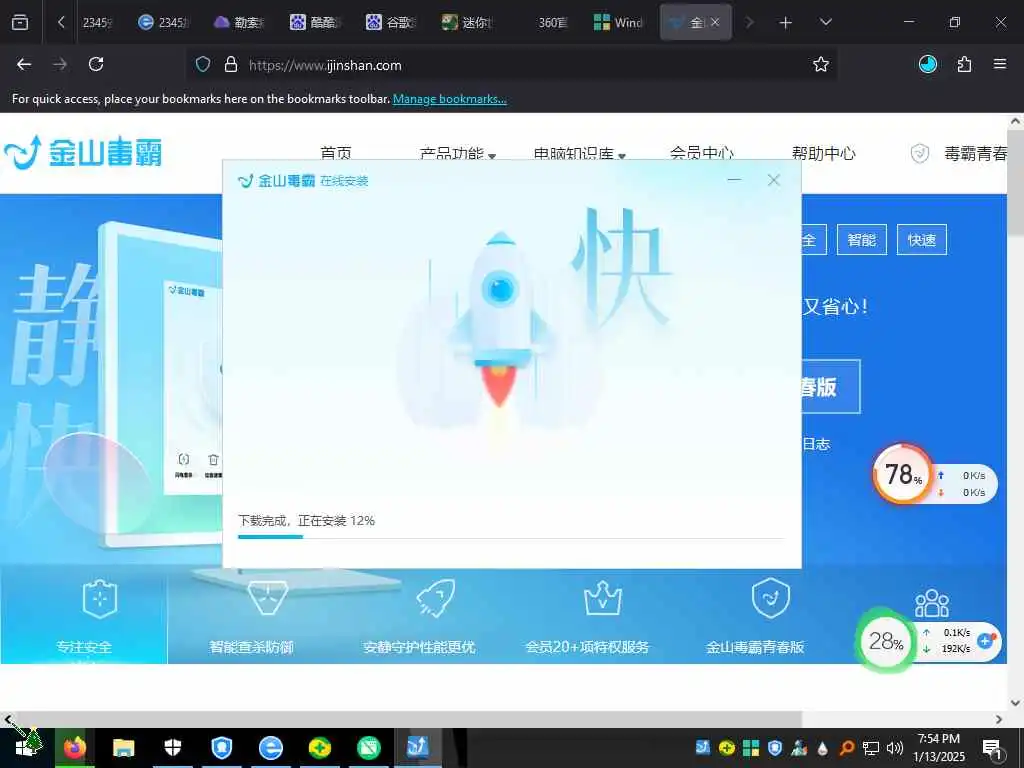Screen dimensions: 1024x768
Task: Open File Explorer from the taskbar
Action: (123, 748)
